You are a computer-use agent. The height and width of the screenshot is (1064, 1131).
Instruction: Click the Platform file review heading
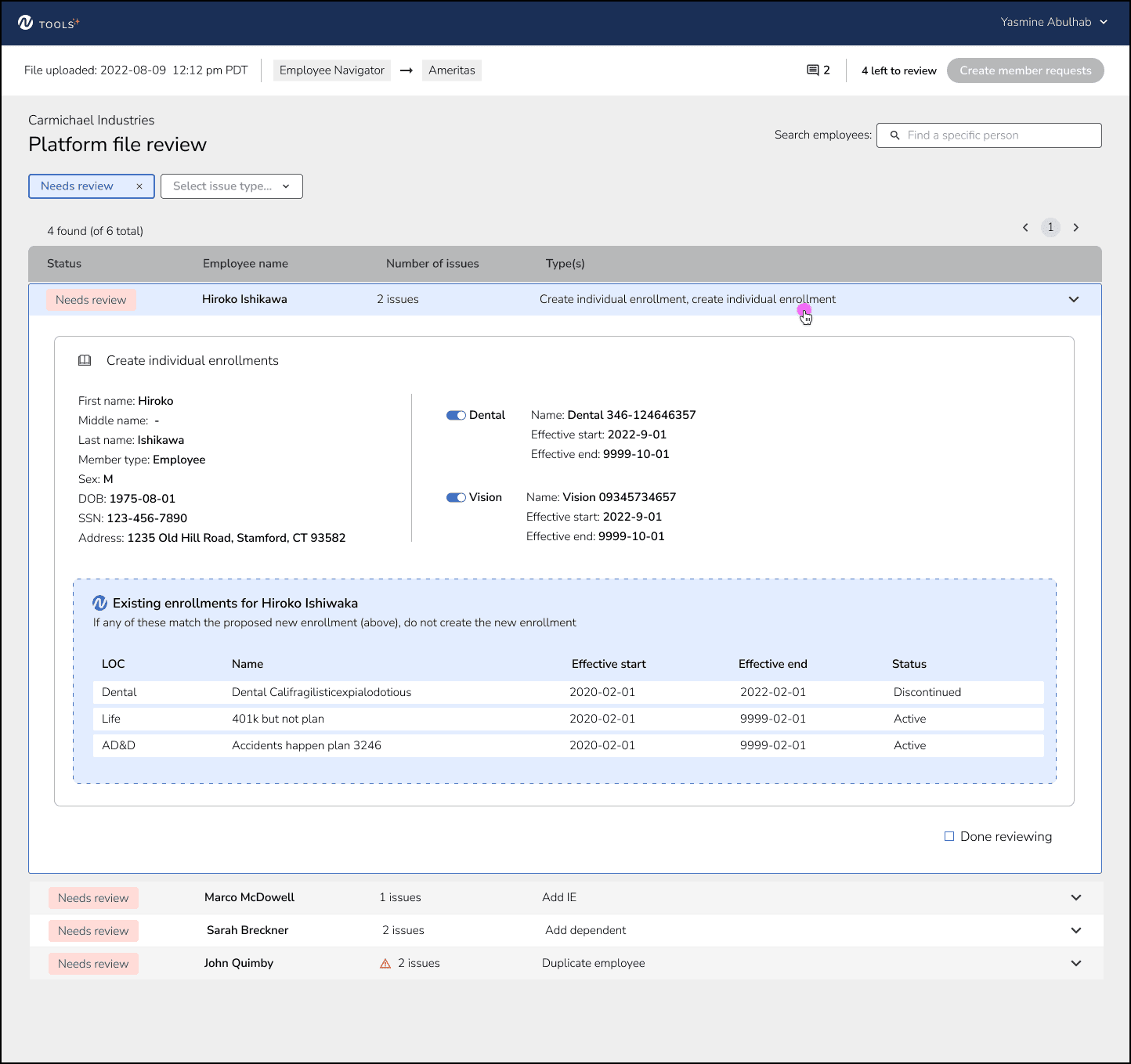[x=117, y=145]
